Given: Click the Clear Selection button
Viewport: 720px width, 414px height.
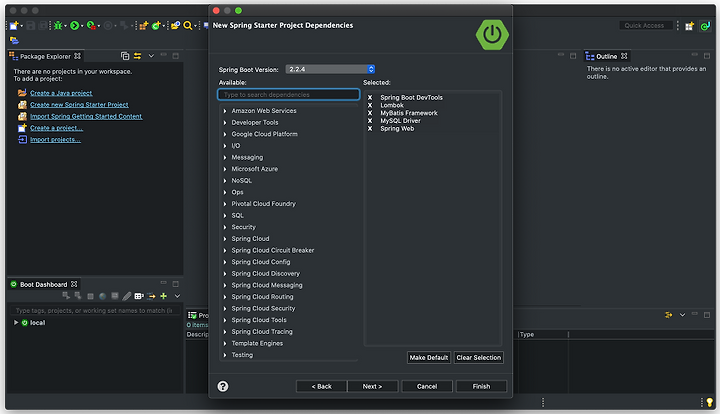Looking at the screenshot, I should click(x=478, y=358).
